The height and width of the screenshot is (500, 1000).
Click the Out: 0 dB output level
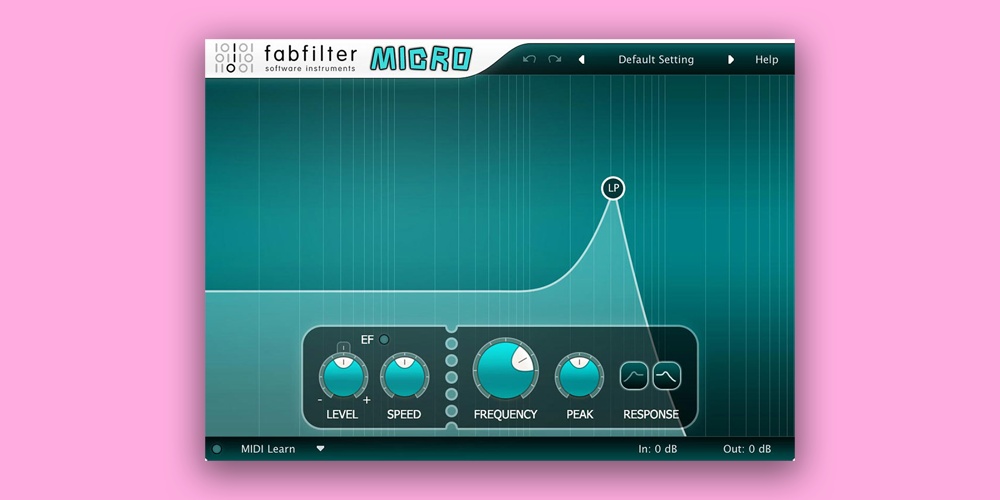click(747, 449)
